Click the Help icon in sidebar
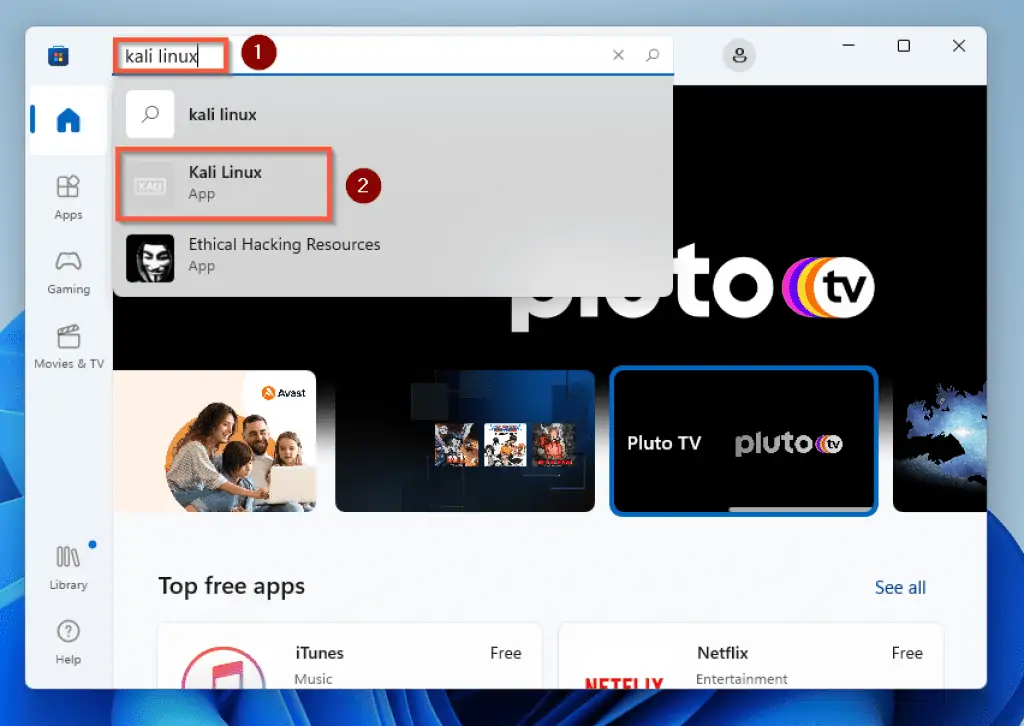1024x726 pixels. click(68, 641)
